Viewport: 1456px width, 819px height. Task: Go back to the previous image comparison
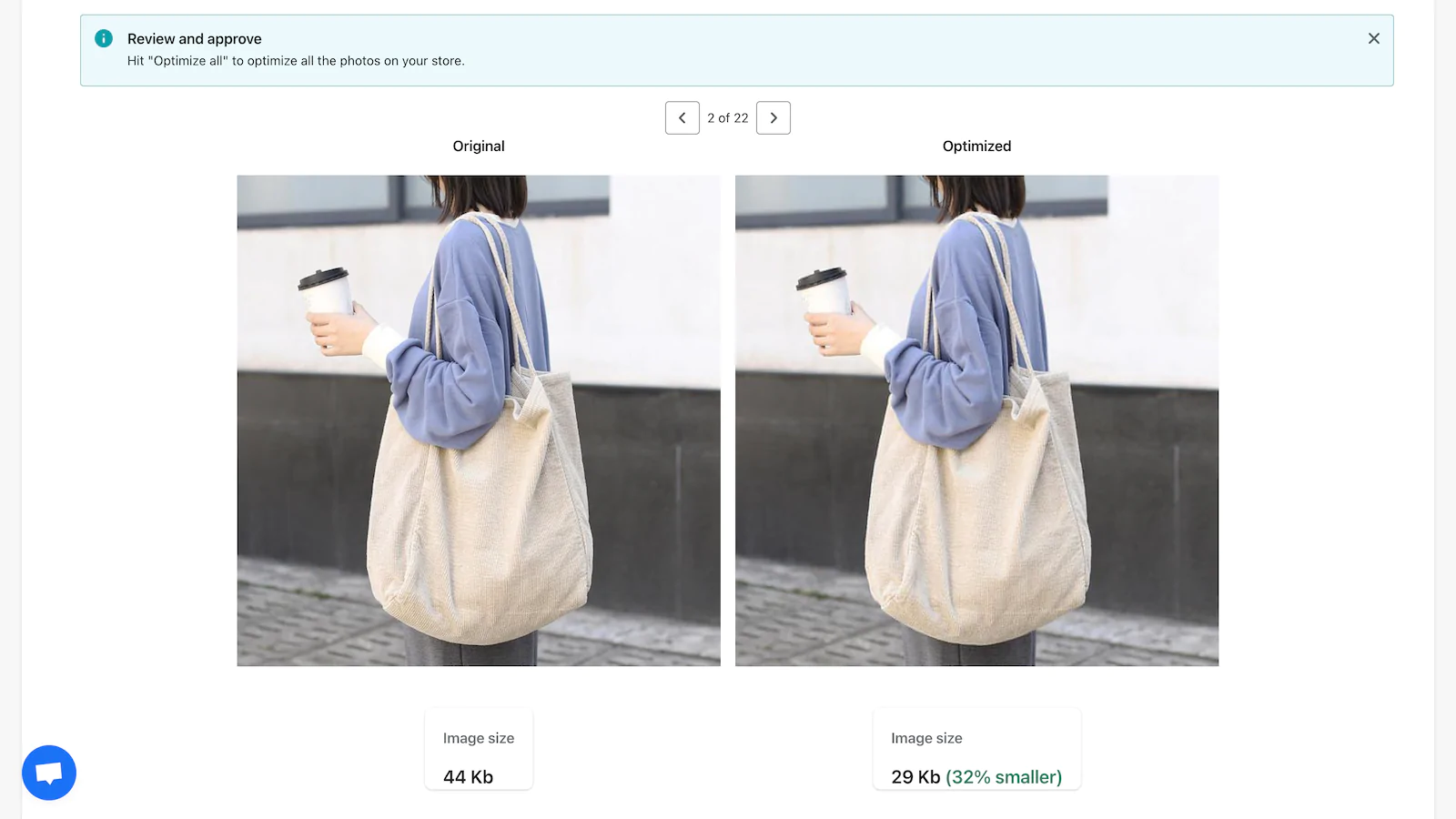[682, 117]
